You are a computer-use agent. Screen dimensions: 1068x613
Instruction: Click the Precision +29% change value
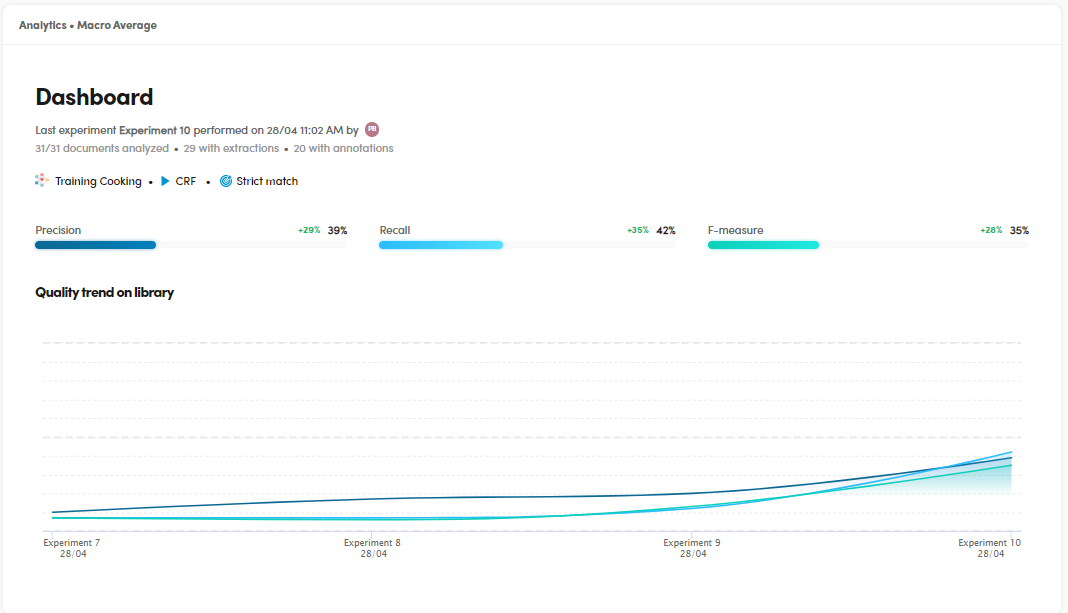coord(309,230)
